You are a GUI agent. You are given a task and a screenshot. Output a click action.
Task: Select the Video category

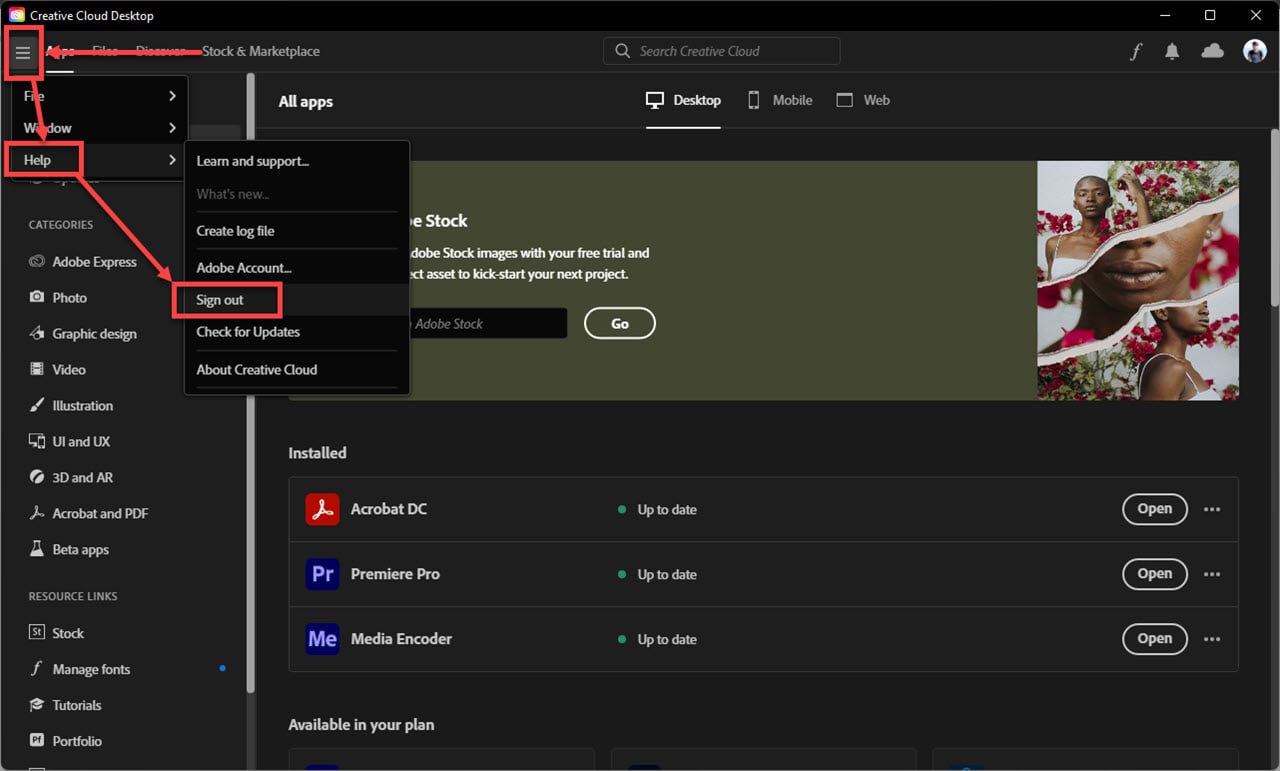click(x=57, y=370)
